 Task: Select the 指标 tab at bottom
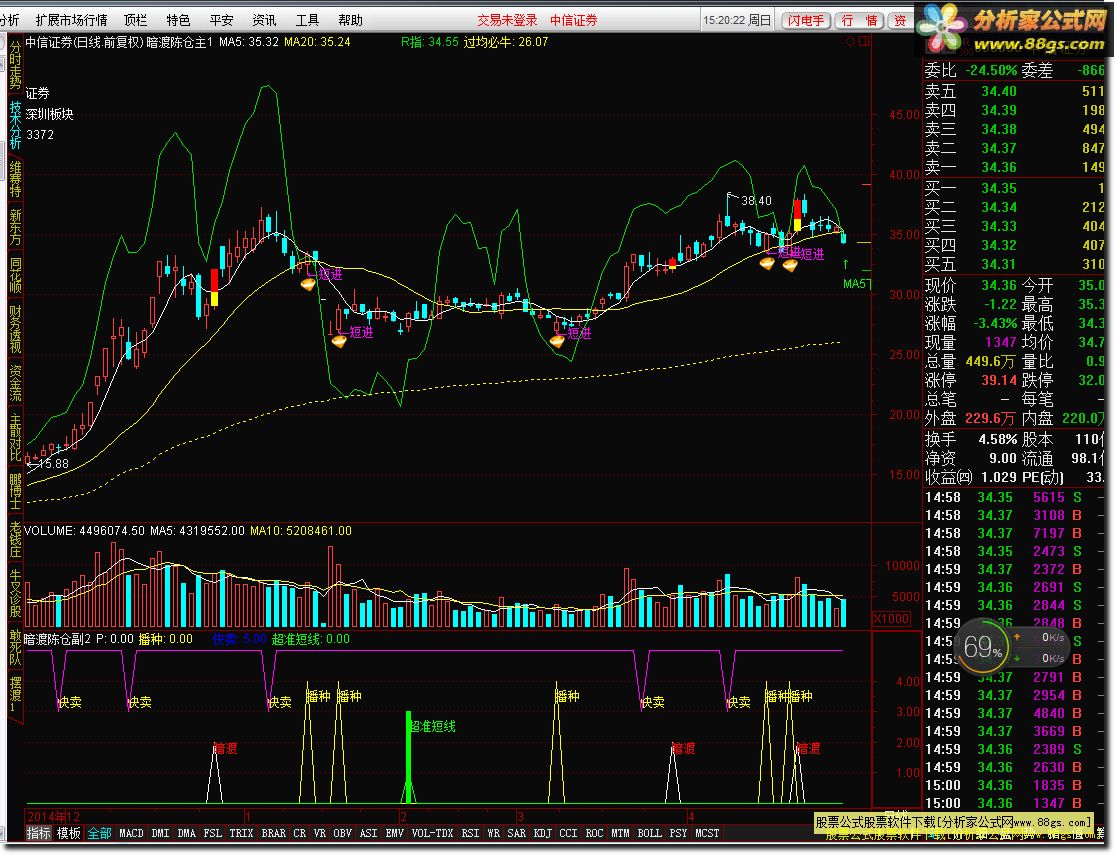pyautogui.click(x=38, y=833)
